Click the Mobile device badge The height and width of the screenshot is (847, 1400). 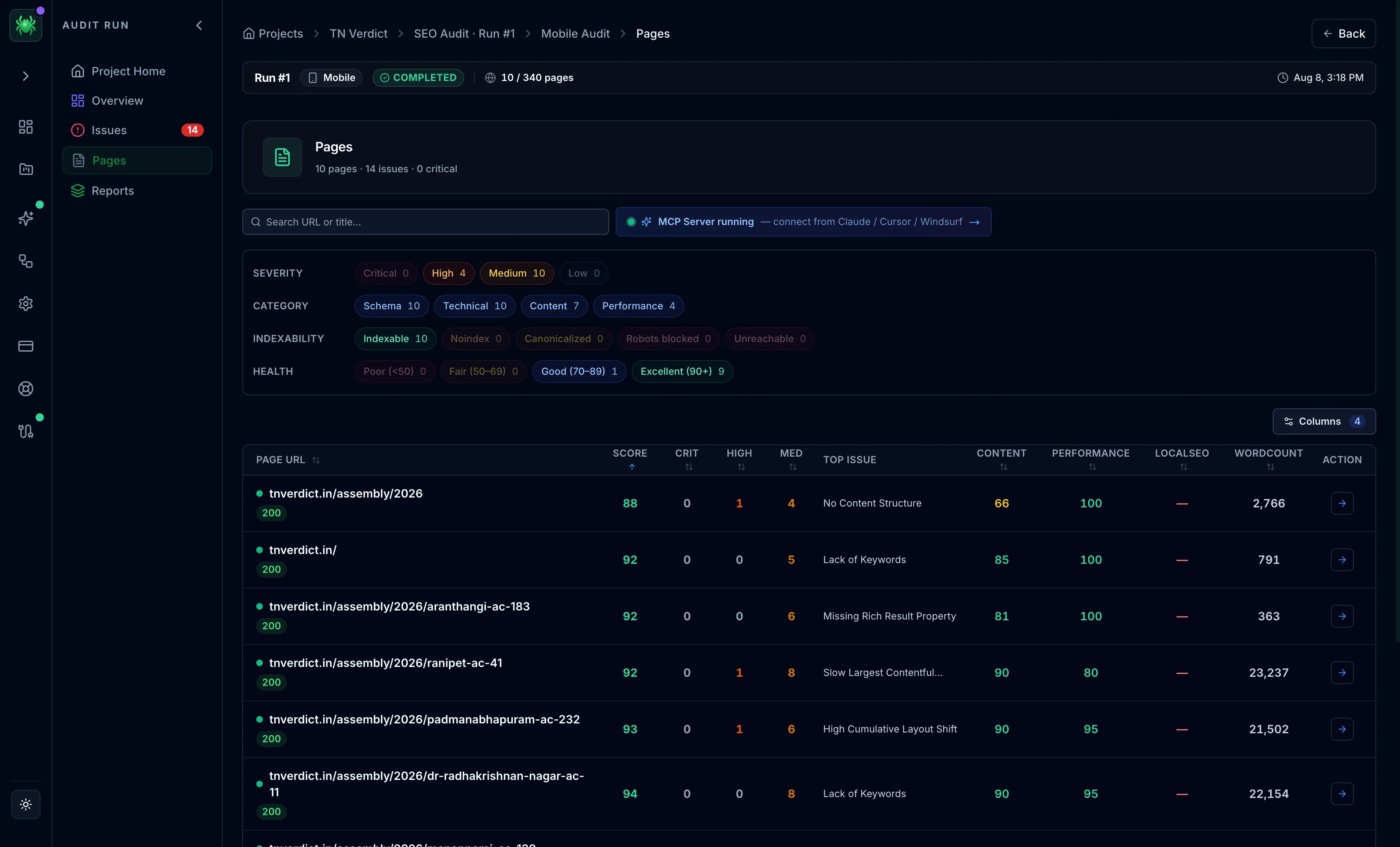pyautogui.click(x=331, y=78)
